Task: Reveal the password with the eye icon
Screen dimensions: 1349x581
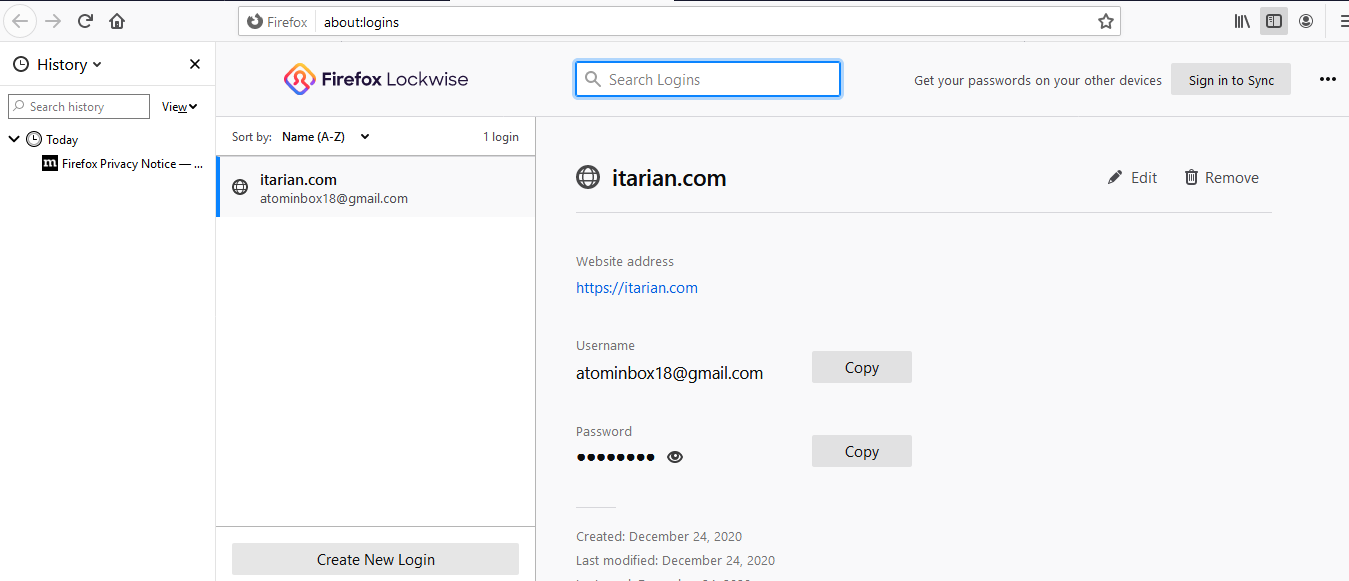Action: pyautogui.click(x=675, y=457)
